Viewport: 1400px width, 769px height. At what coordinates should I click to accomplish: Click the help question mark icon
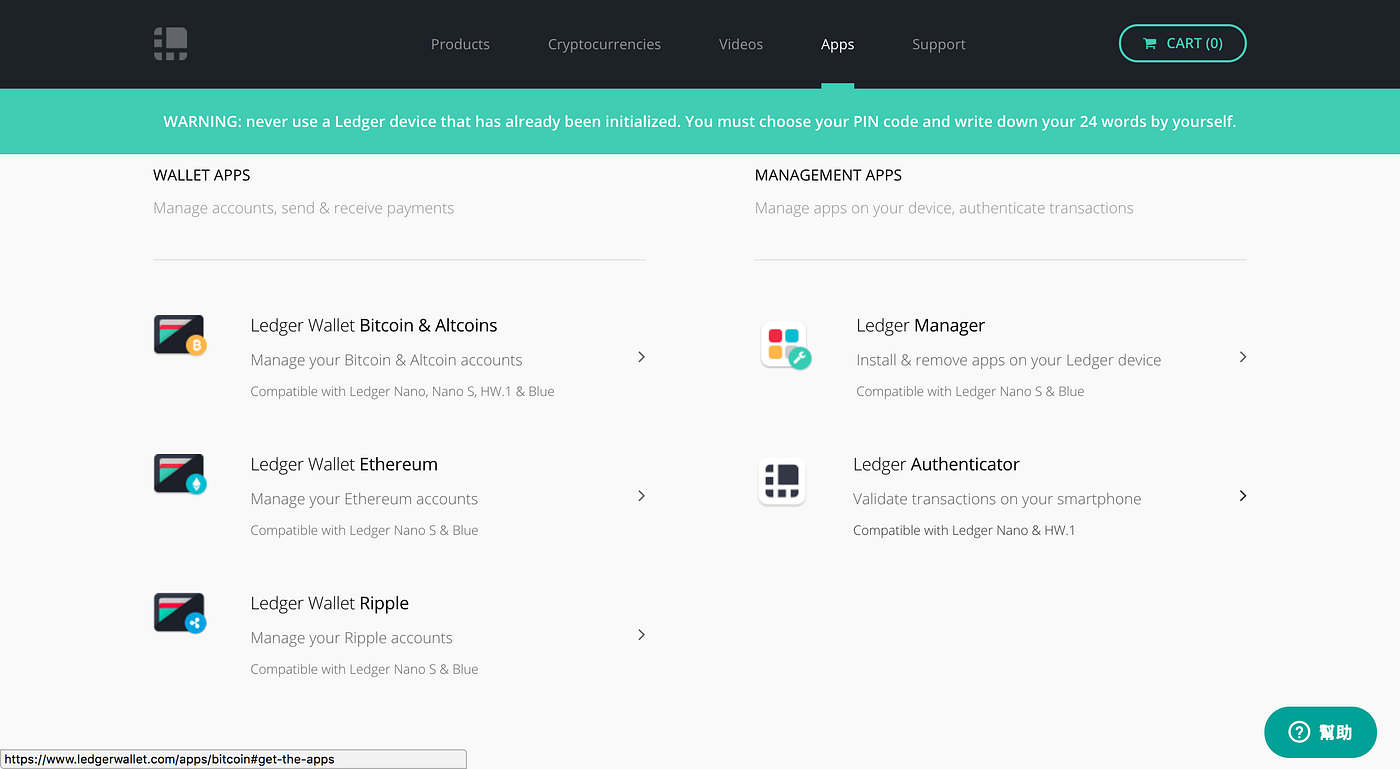1299,732
